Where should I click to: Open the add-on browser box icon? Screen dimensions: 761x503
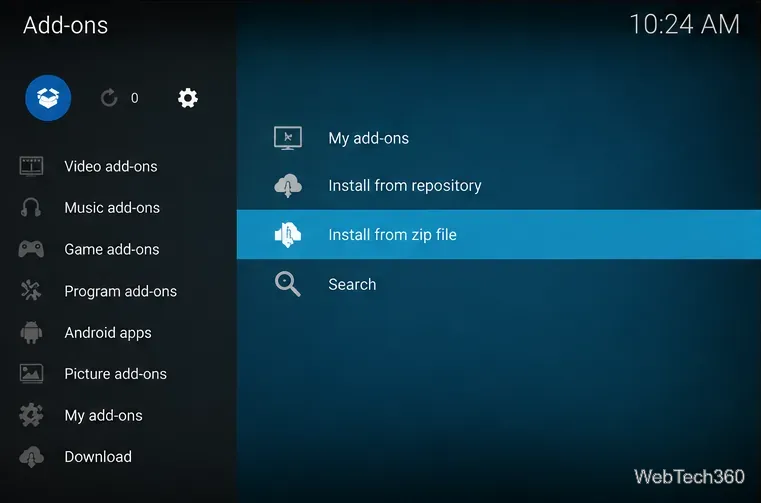click(48, 98)
